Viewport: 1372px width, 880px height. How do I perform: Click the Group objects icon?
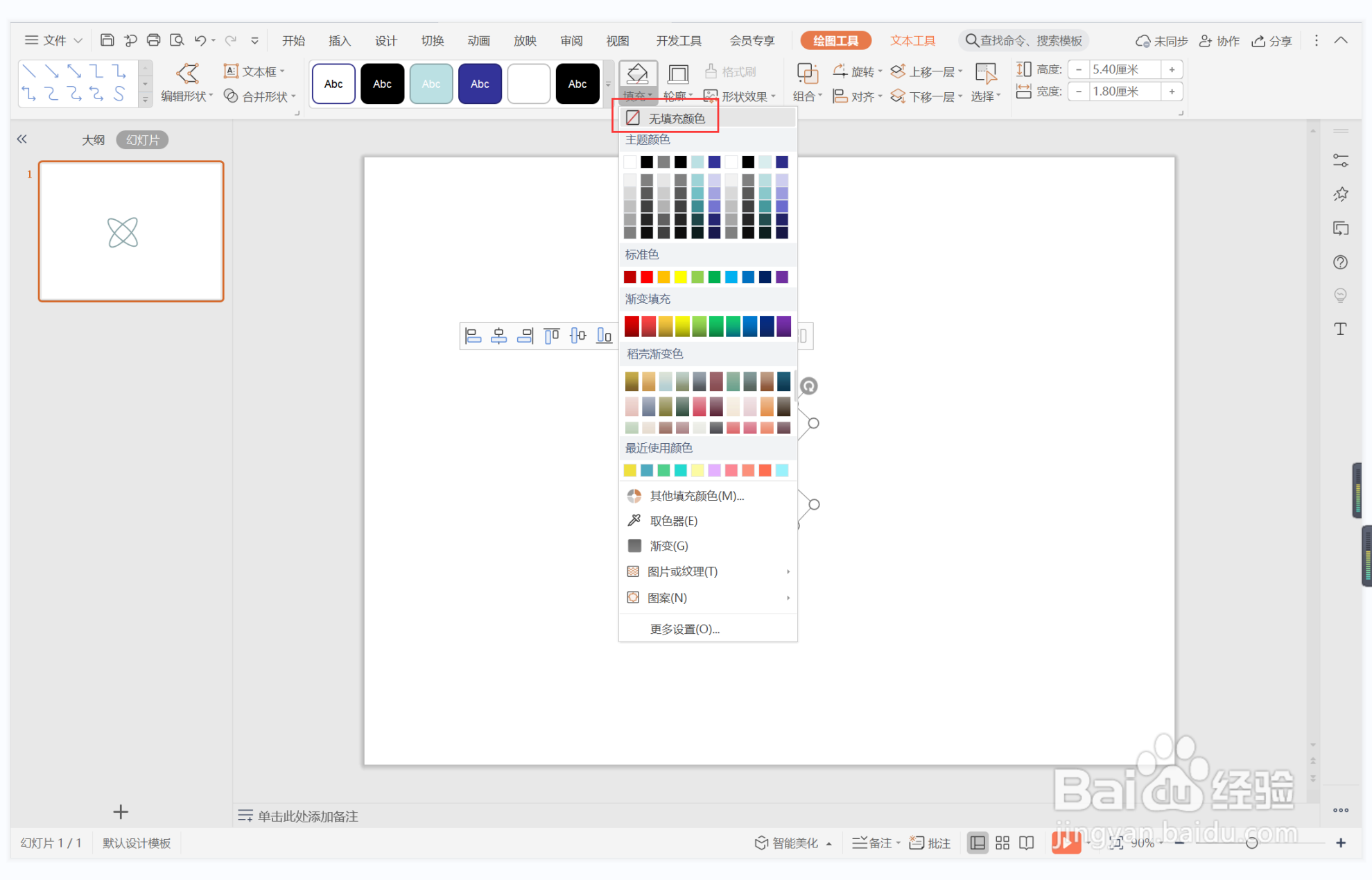(x=807, y=74)
